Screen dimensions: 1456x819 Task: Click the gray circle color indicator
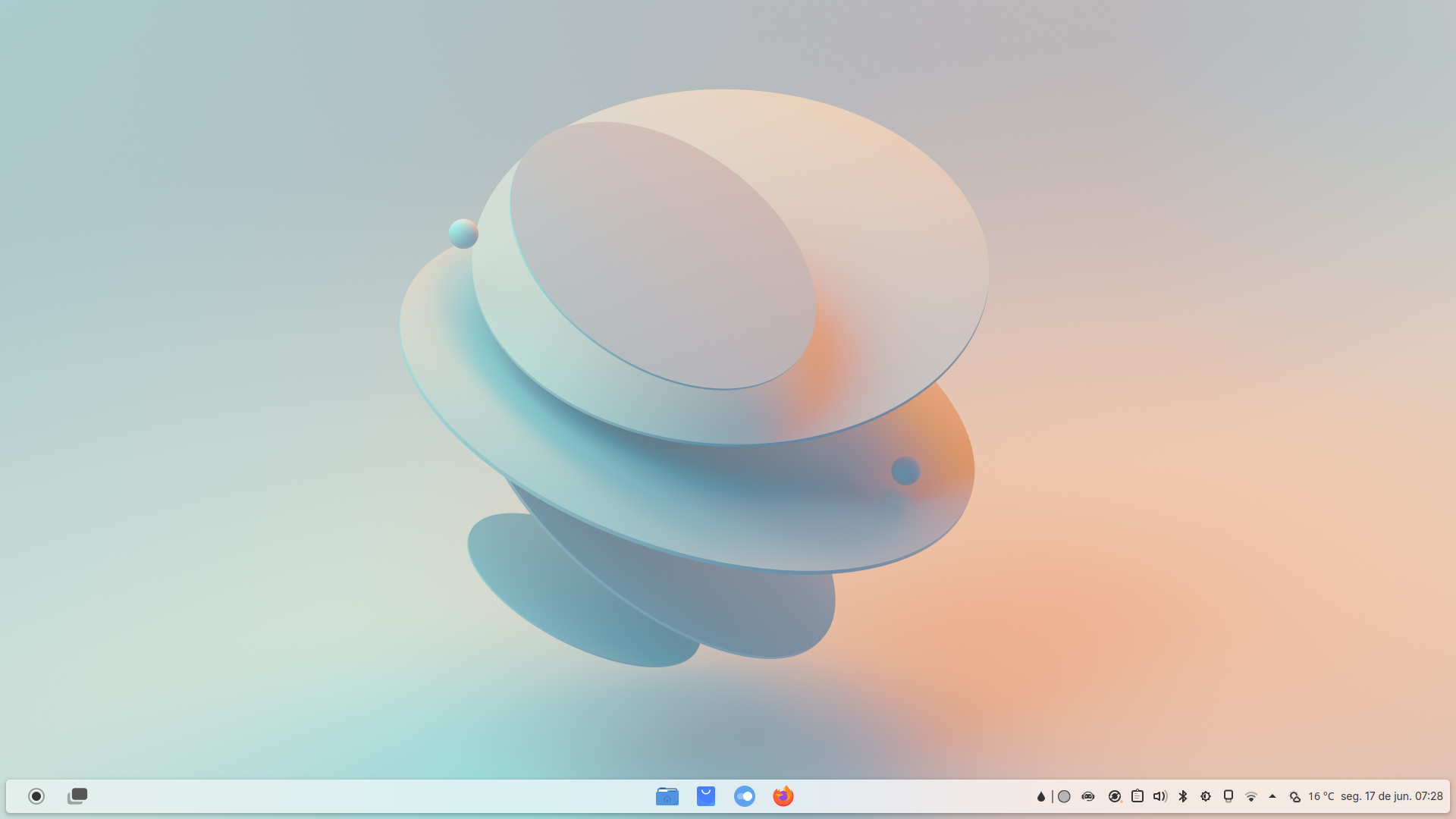[x=1064, y=796]
